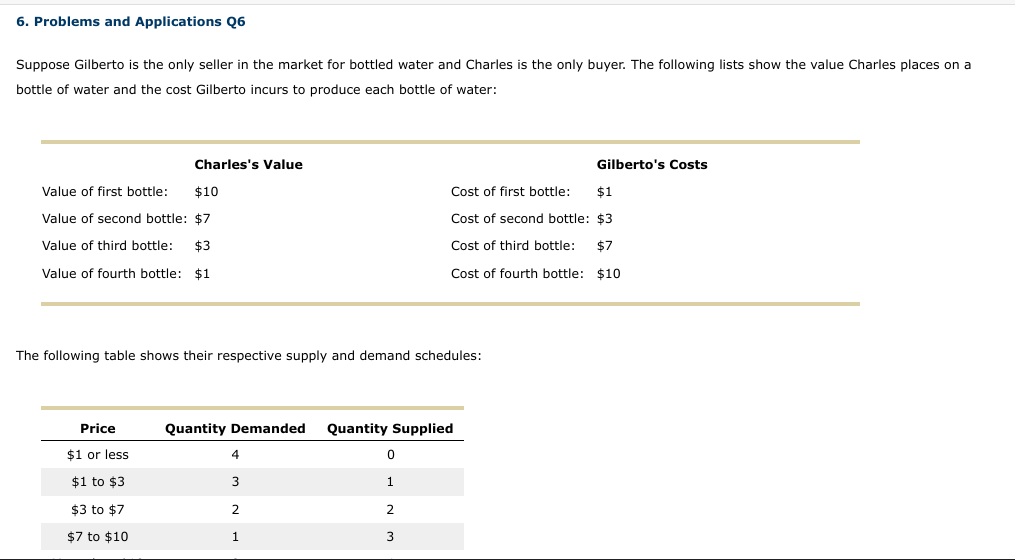Click the 'Price' table column header
Image resolution: width=1015 pixels, height=560 pixels.
98,428
